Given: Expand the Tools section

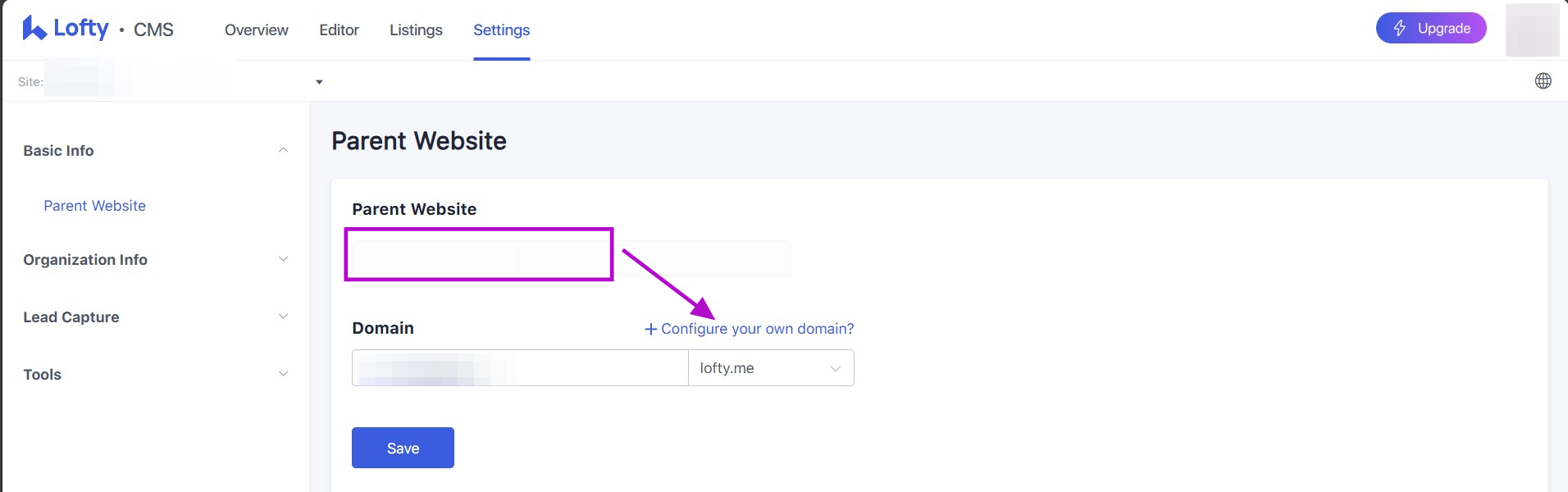Looking at the screenshot, I should point(283,375).
